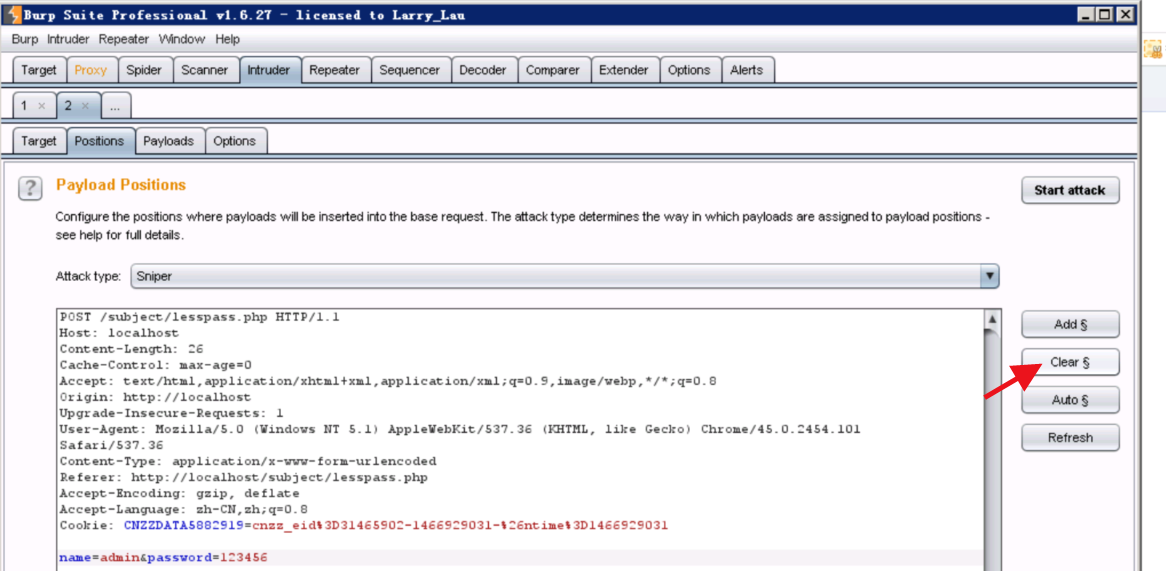The image size is (1166, 571).
Task: Switch to the Proxy tab
Action: [x=91, y=70]
